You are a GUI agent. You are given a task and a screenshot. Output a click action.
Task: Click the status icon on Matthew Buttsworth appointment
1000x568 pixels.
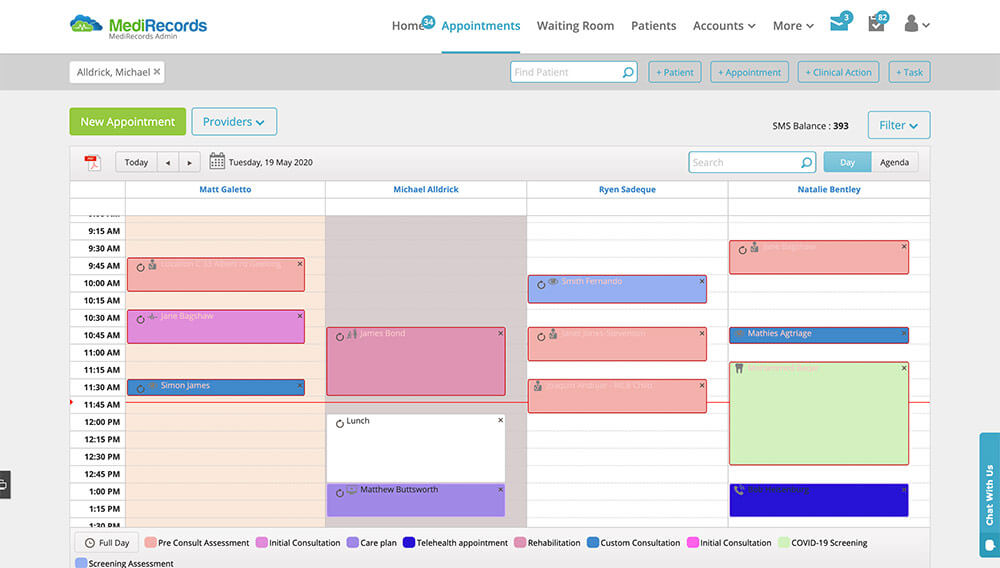pos(340,493)
